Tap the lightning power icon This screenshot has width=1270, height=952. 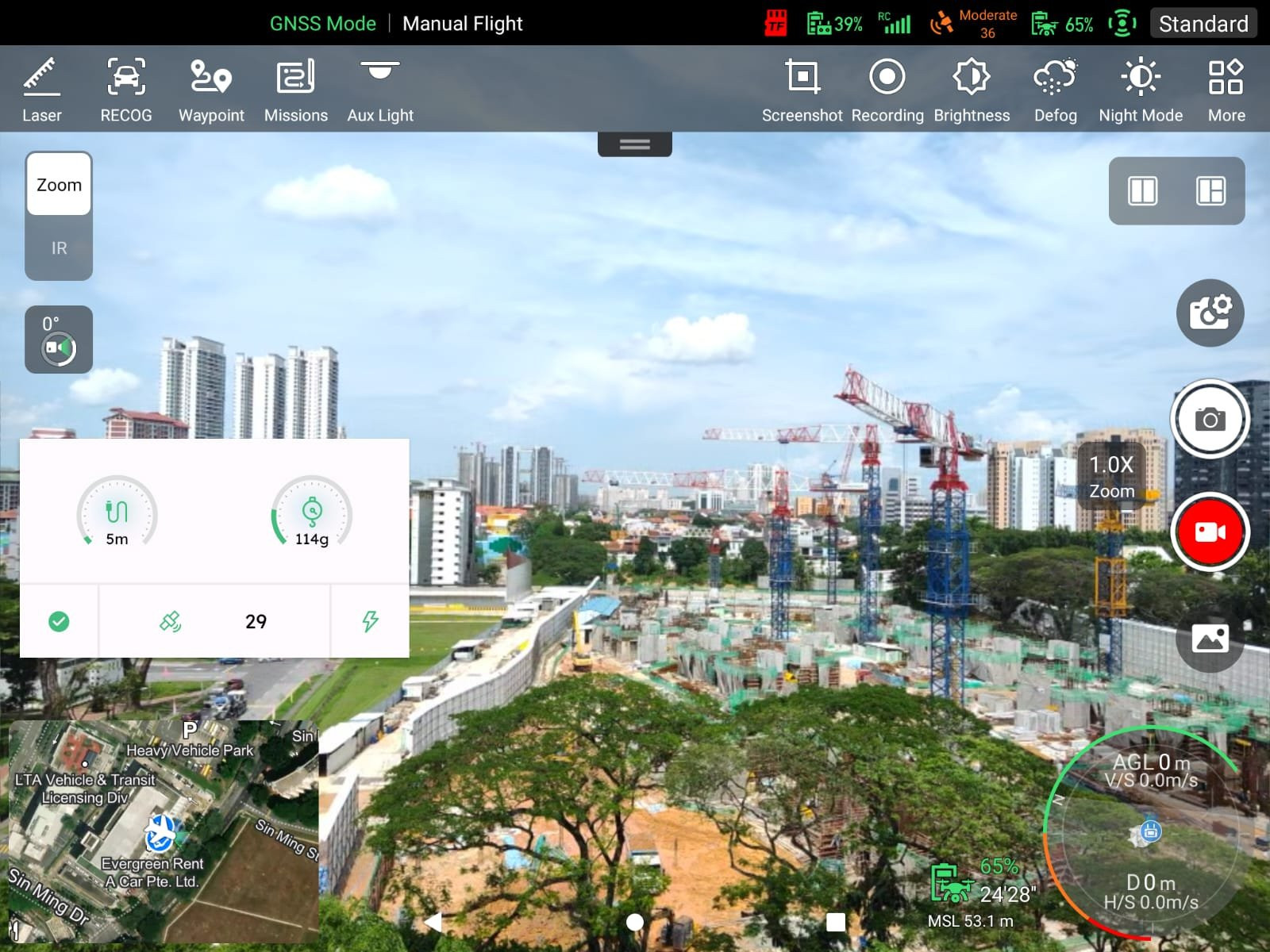coord(370,621)
